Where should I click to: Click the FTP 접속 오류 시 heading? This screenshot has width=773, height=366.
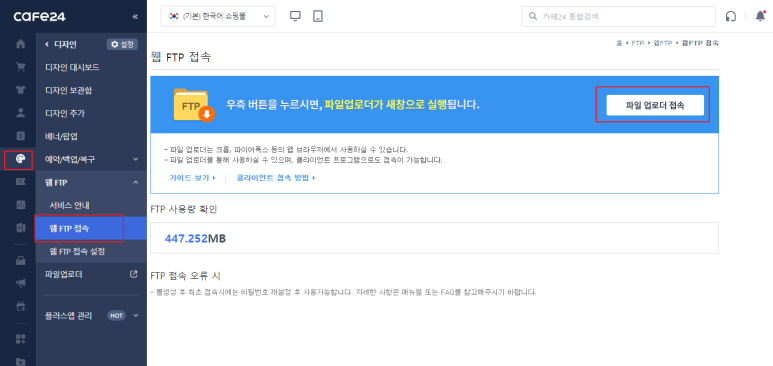(x=185, y=275)
